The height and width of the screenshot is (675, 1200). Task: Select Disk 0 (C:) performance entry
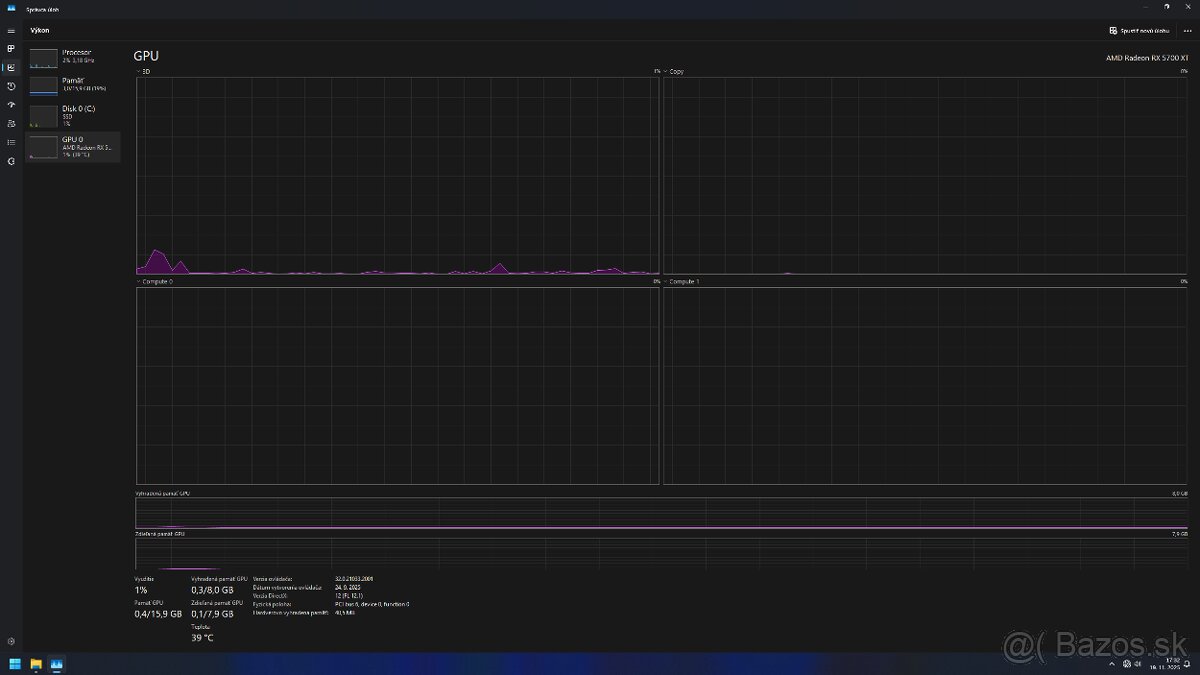click(x=73, y=114)
